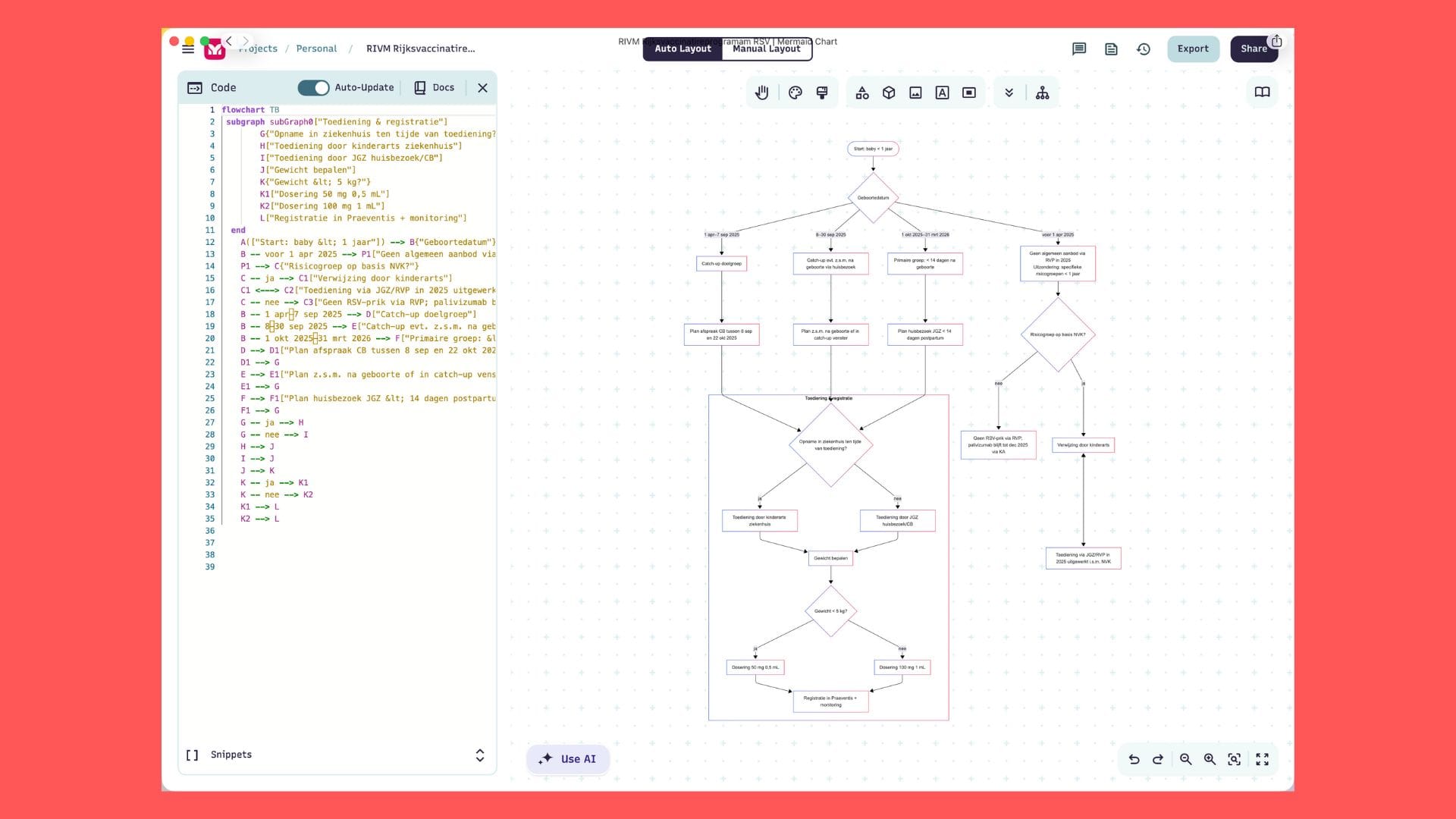This screenshot has width=1456, height=819.
Task: Toggle Auto-Update for the code
Action: point(314,87)
